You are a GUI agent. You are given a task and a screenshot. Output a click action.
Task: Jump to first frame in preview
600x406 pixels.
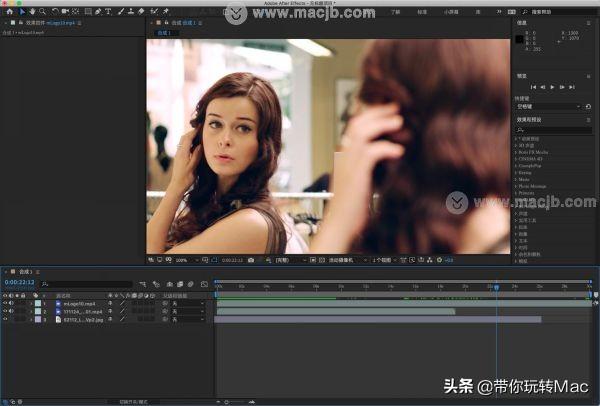point(533,87)
